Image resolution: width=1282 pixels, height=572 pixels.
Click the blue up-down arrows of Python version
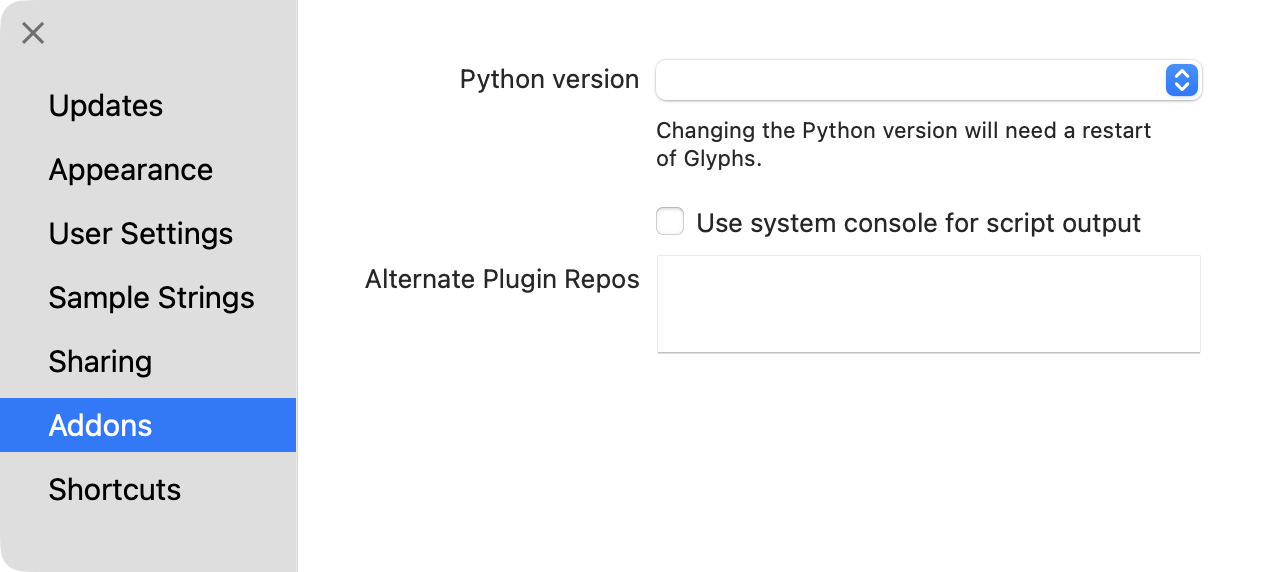[x=1181, y=80]
